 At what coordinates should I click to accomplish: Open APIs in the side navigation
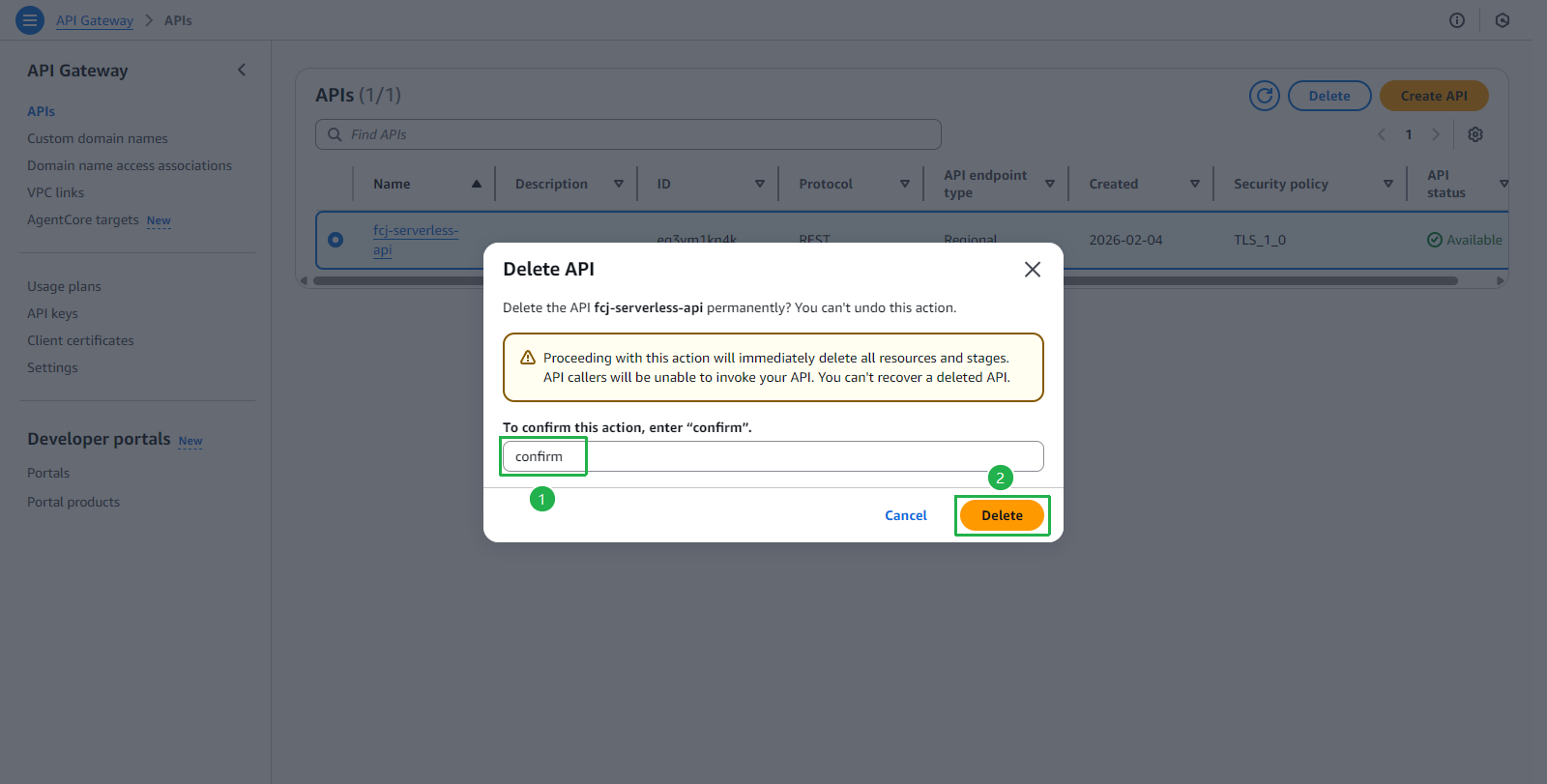click(41, 111)
